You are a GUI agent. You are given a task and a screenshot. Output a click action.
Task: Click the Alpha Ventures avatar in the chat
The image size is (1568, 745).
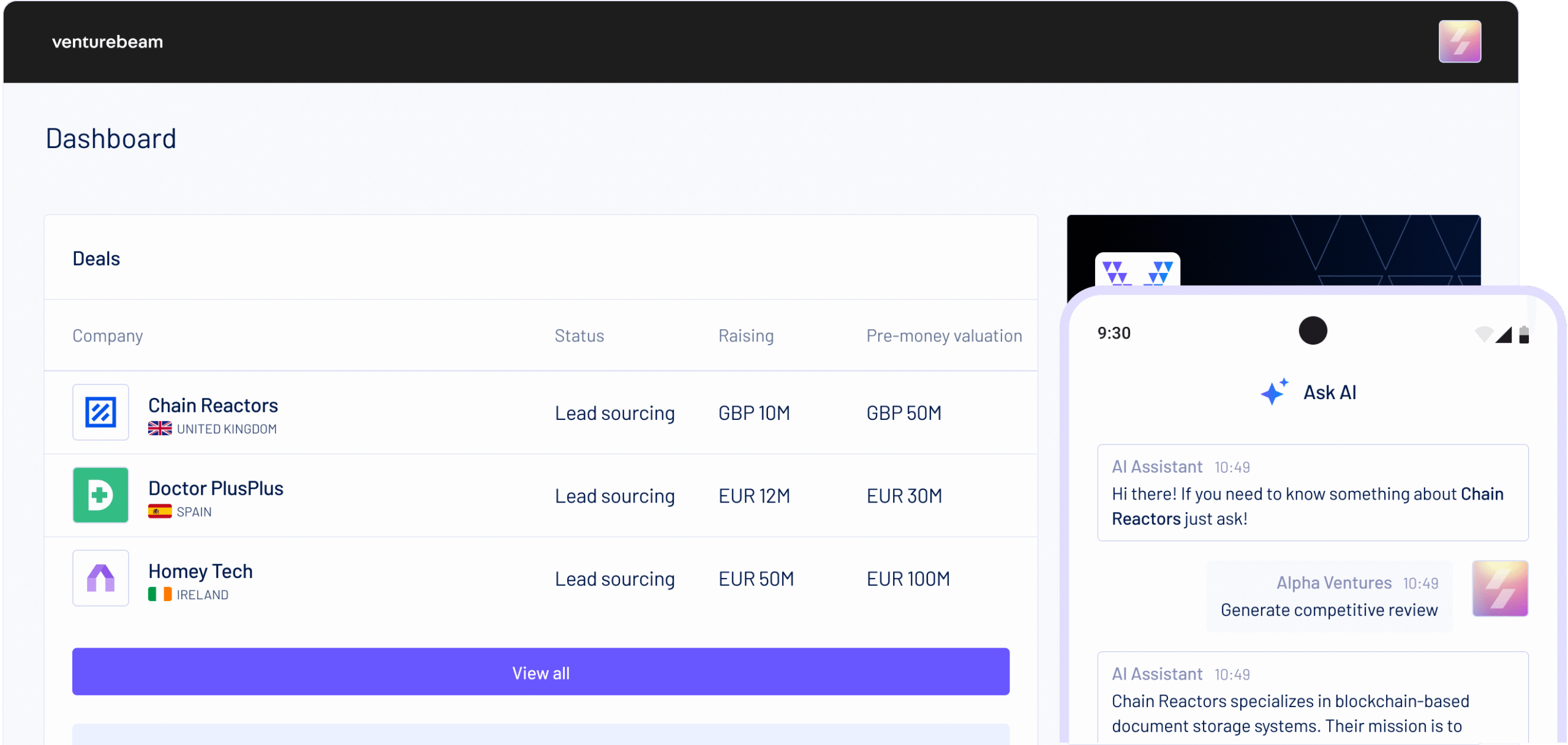1500,588
